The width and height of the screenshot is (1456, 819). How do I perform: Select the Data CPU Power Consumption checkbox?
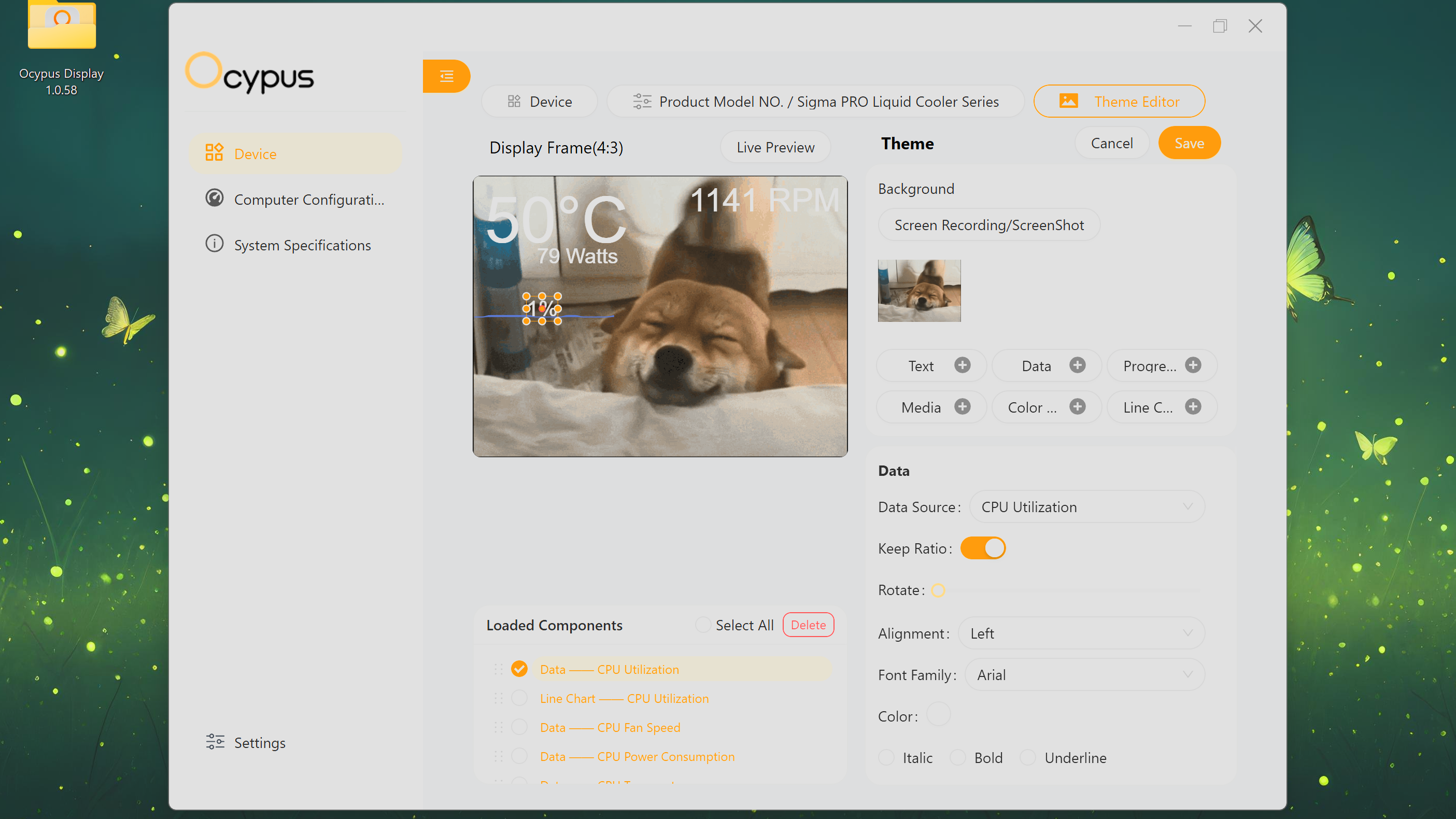[x=519, y=756]
